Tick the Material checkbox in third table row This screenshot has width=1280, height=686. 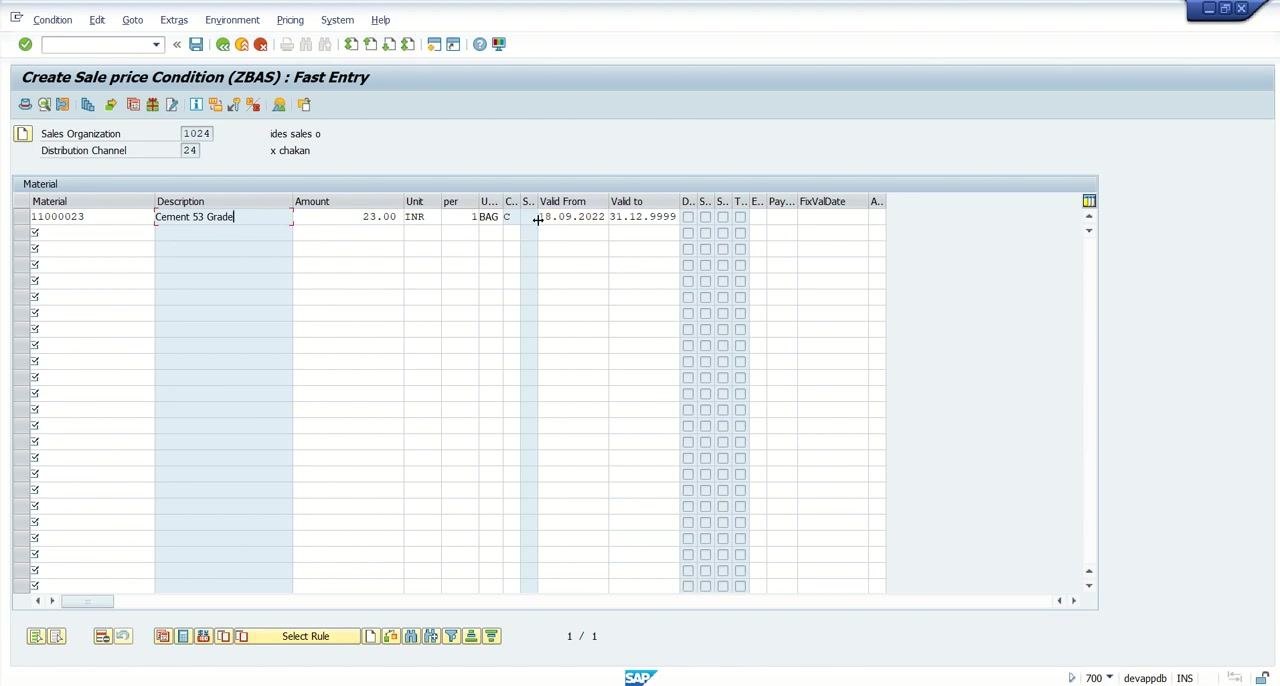click(35, 249)
